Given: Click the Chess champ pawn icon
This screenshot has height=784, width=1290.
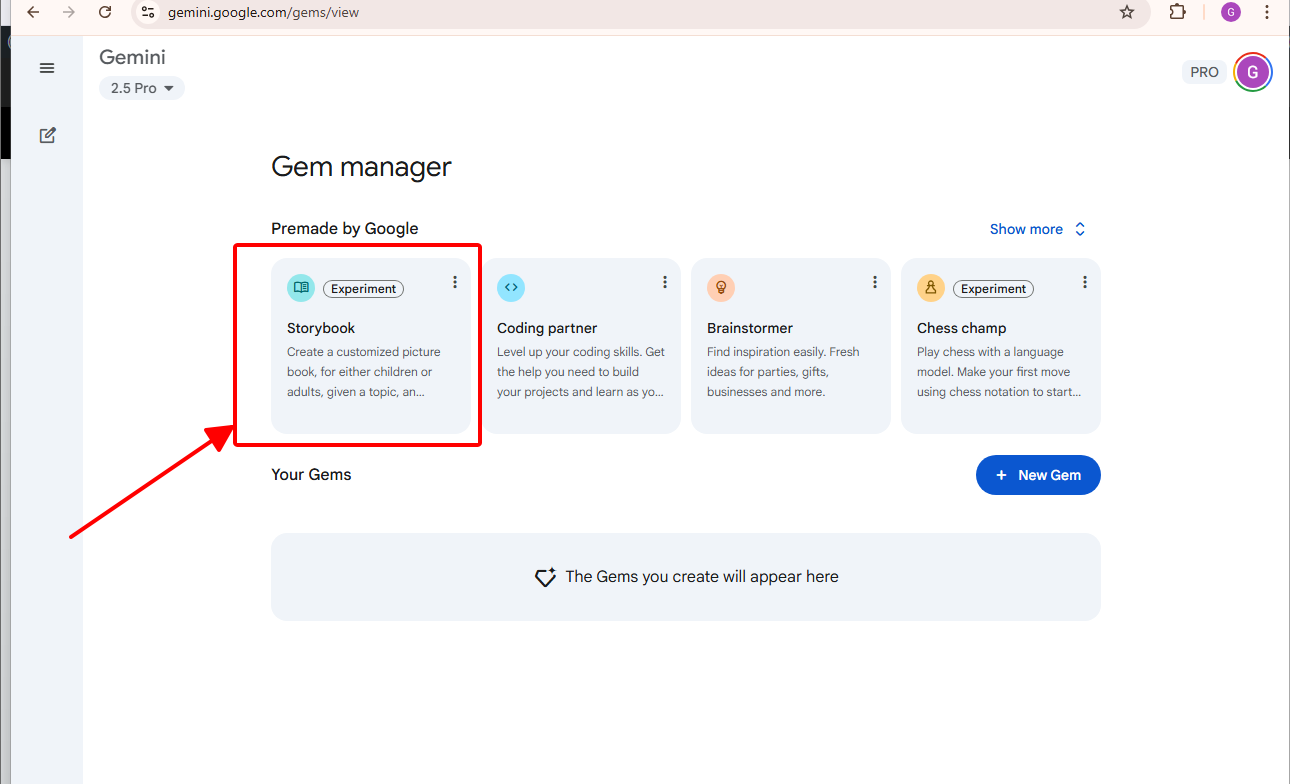Looking at the screenshot, I should click(x=931, y=288).
